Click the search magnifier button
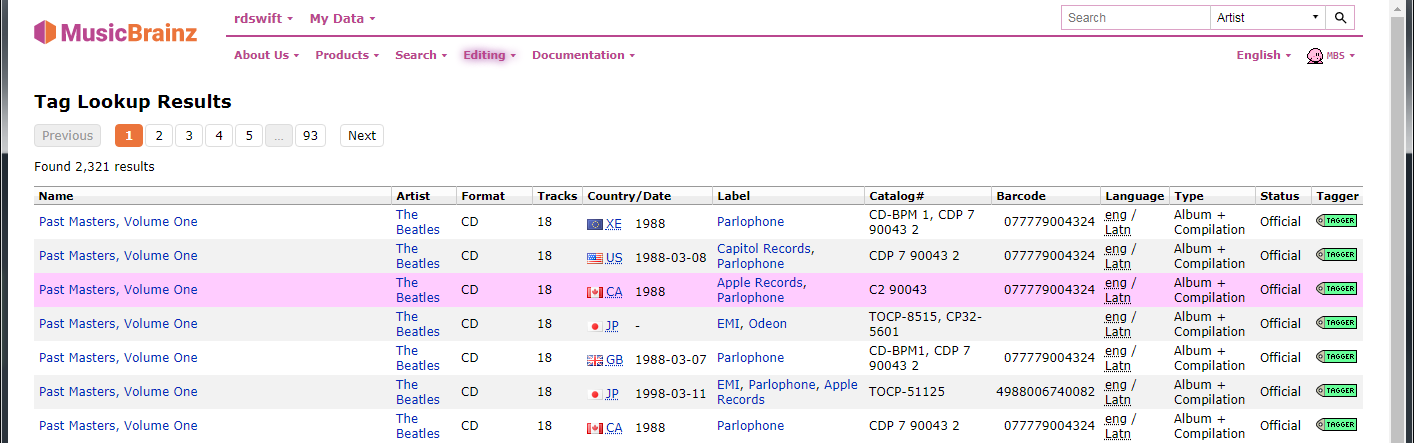 tap(1341, 18)
